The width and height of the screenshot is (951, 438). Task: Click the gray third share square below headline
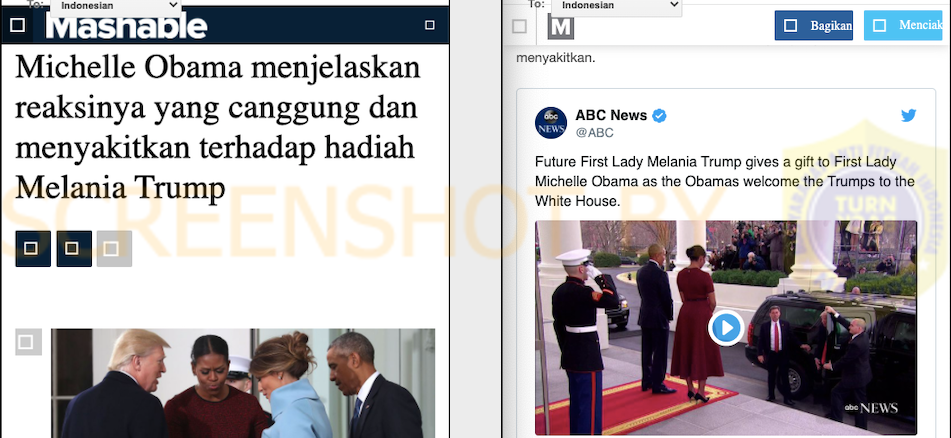114,249
